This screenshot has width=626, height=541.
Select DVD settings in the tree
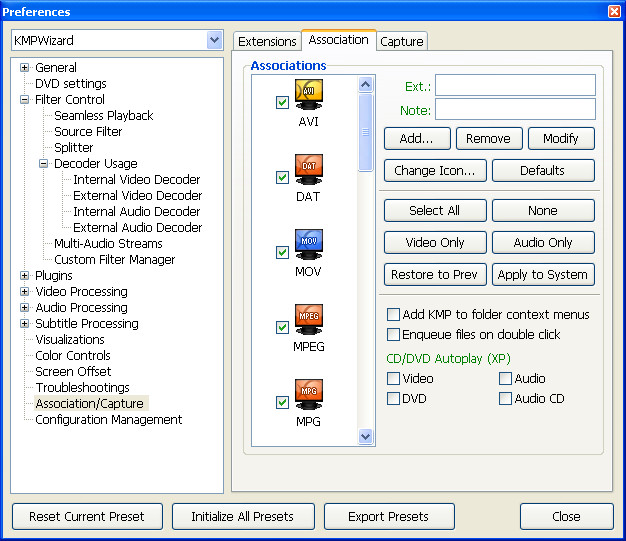(71, 83)
